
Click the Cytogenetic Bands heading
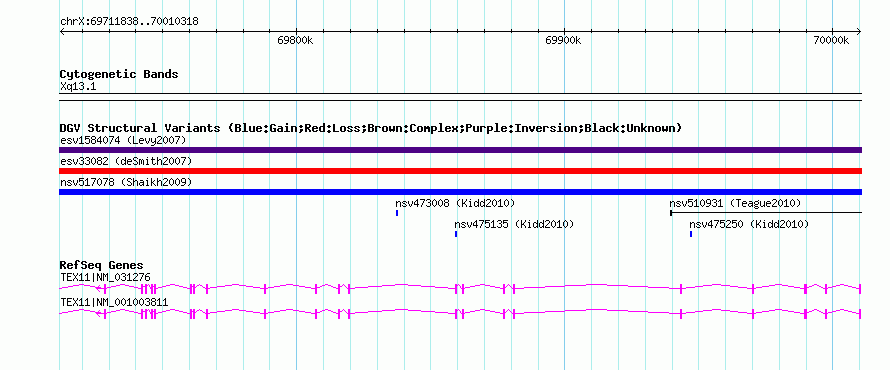click(x=119, y=74)
